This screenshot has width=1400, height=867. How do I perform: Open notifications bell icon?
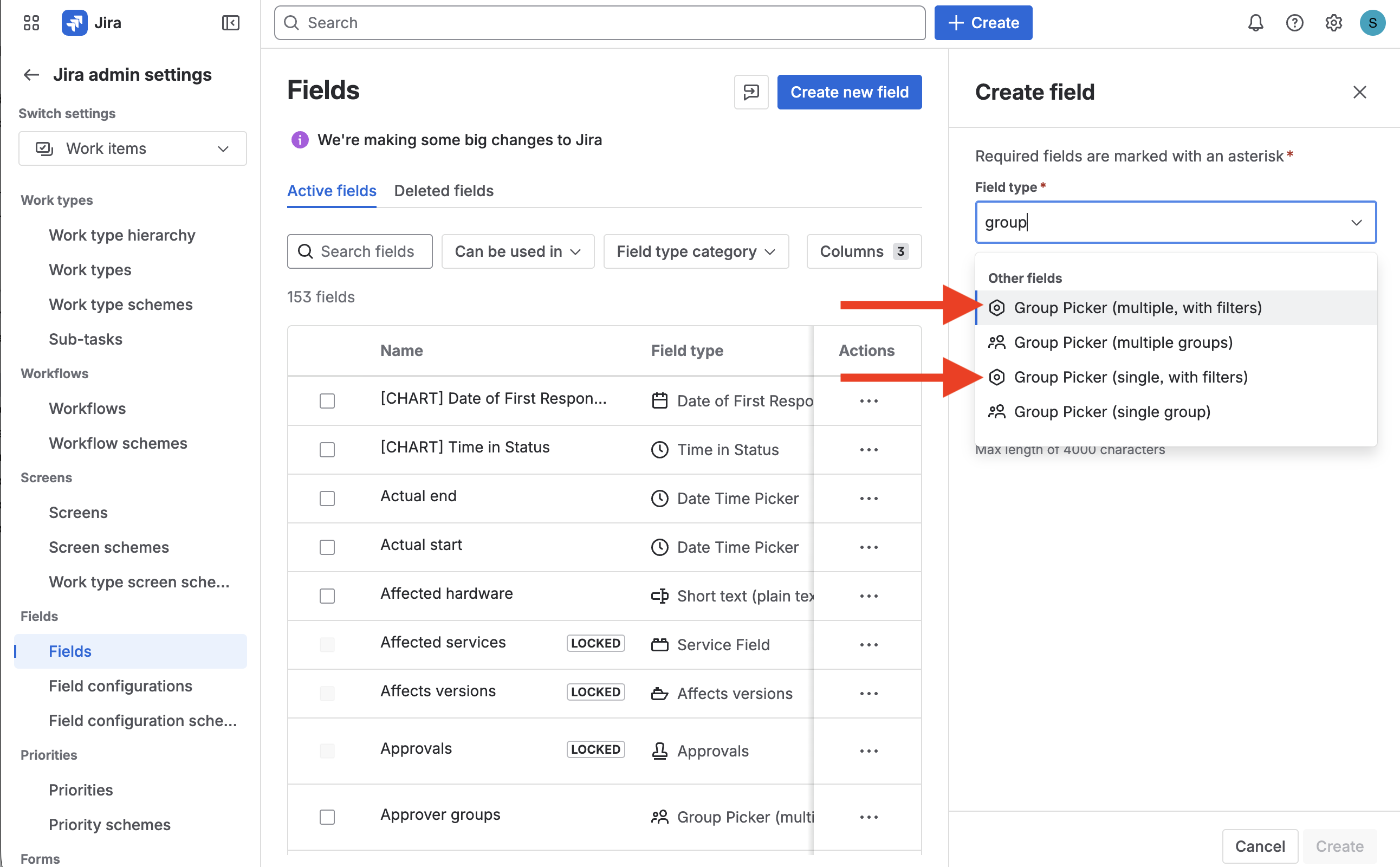coord(1255,23)
